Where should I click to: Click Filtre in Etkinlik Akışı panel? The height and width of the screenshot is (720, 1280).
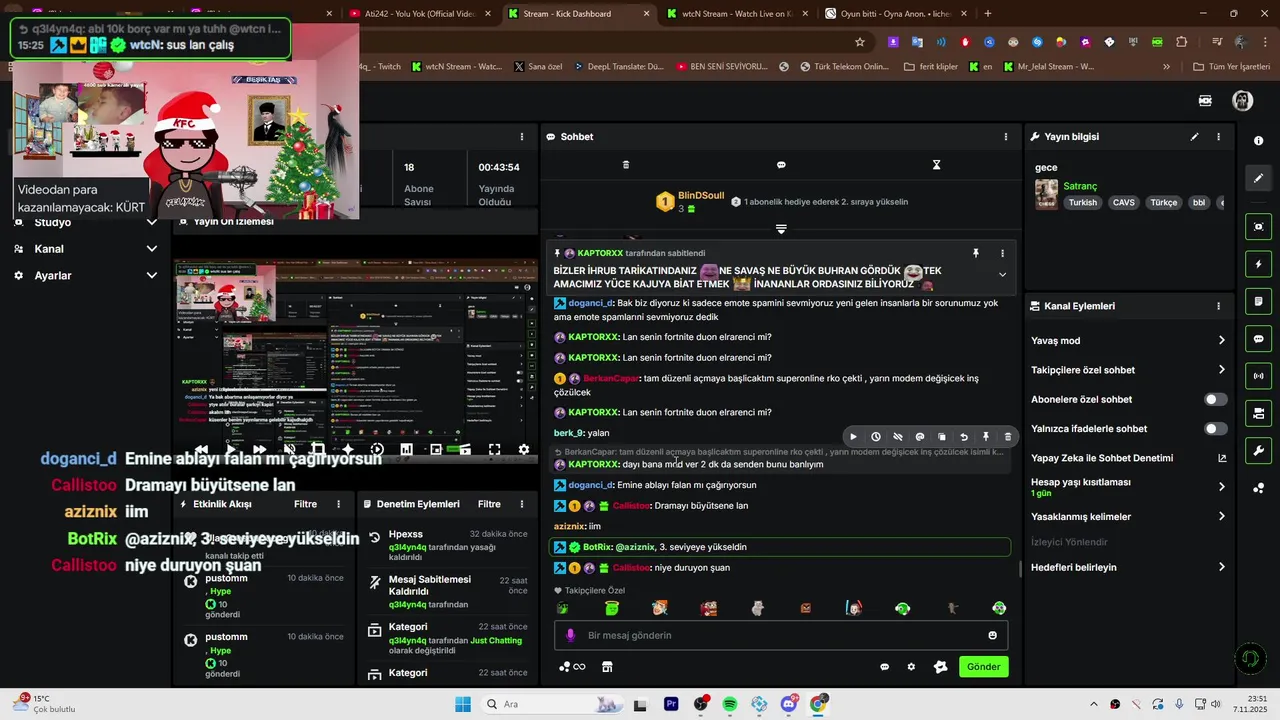[x=305, y=505]
